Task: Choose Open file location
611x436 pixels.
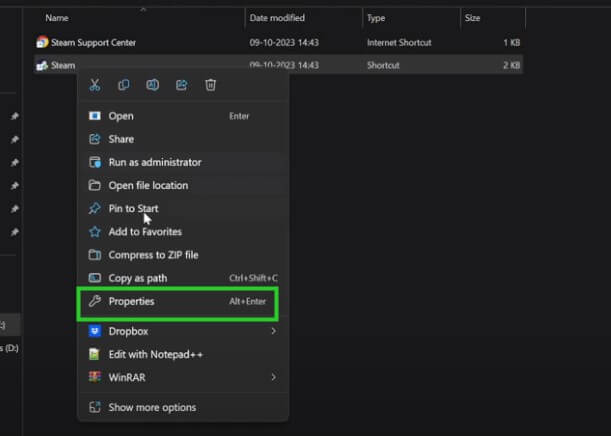Action: (148, 185)
